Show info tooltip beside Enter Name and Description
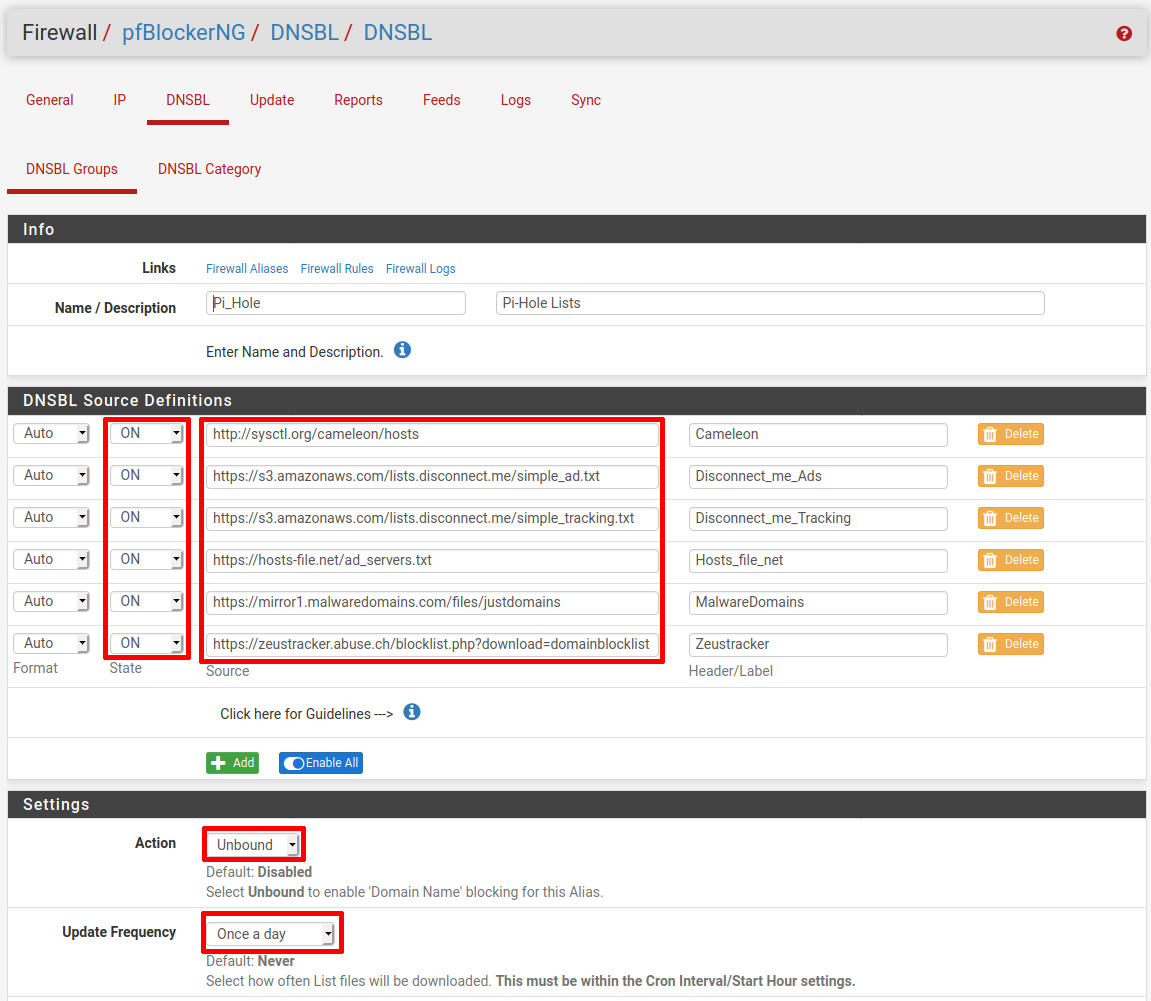The height and width of the screenshot is (1001, 1151). pos(402,350)
